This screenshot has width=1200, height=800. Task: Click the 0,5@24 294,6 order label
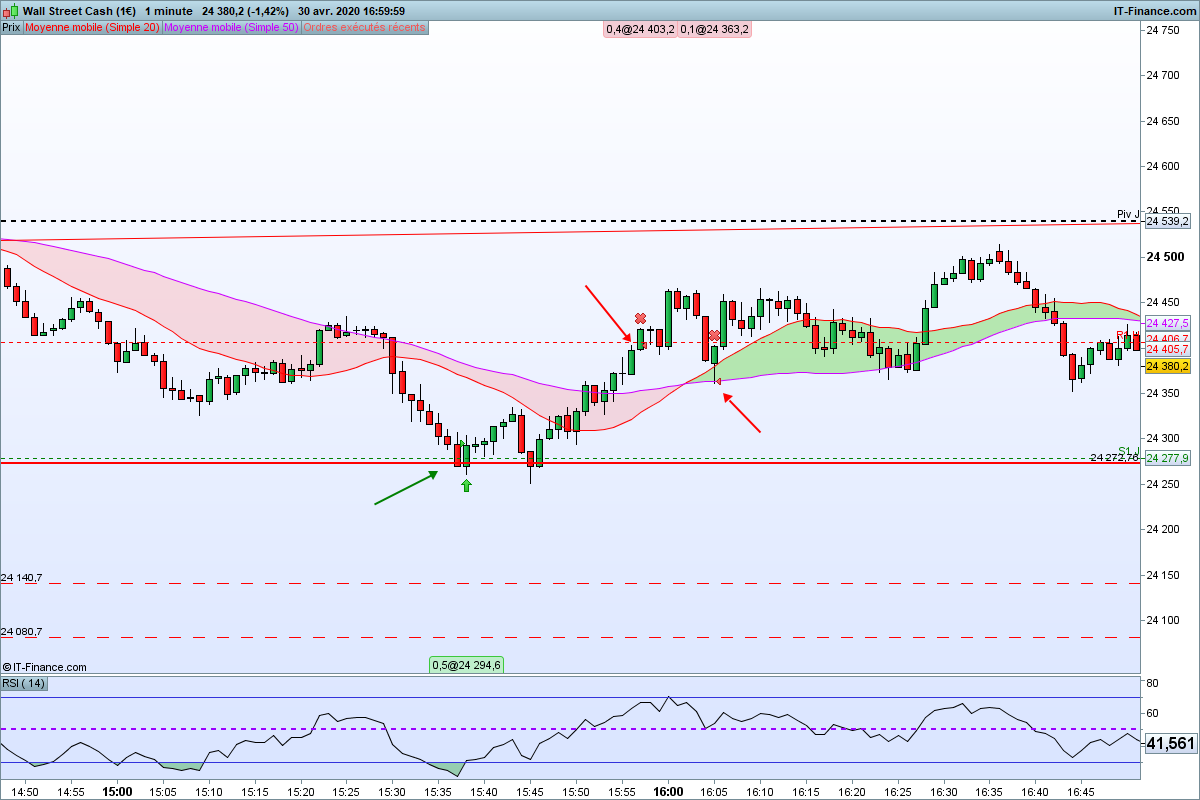click(x=467, y=664)
